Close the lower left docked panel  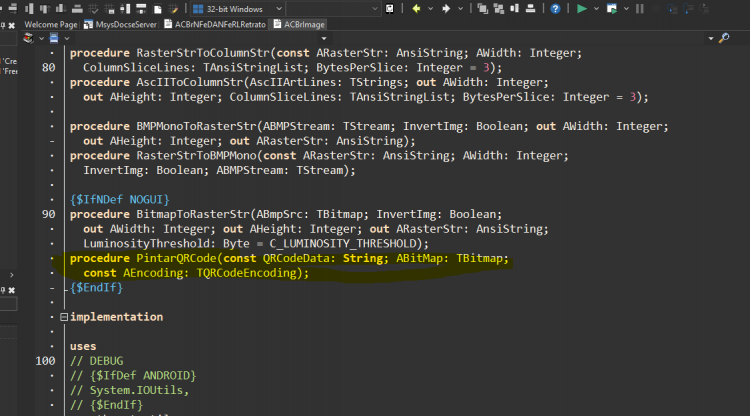(11, 290)
